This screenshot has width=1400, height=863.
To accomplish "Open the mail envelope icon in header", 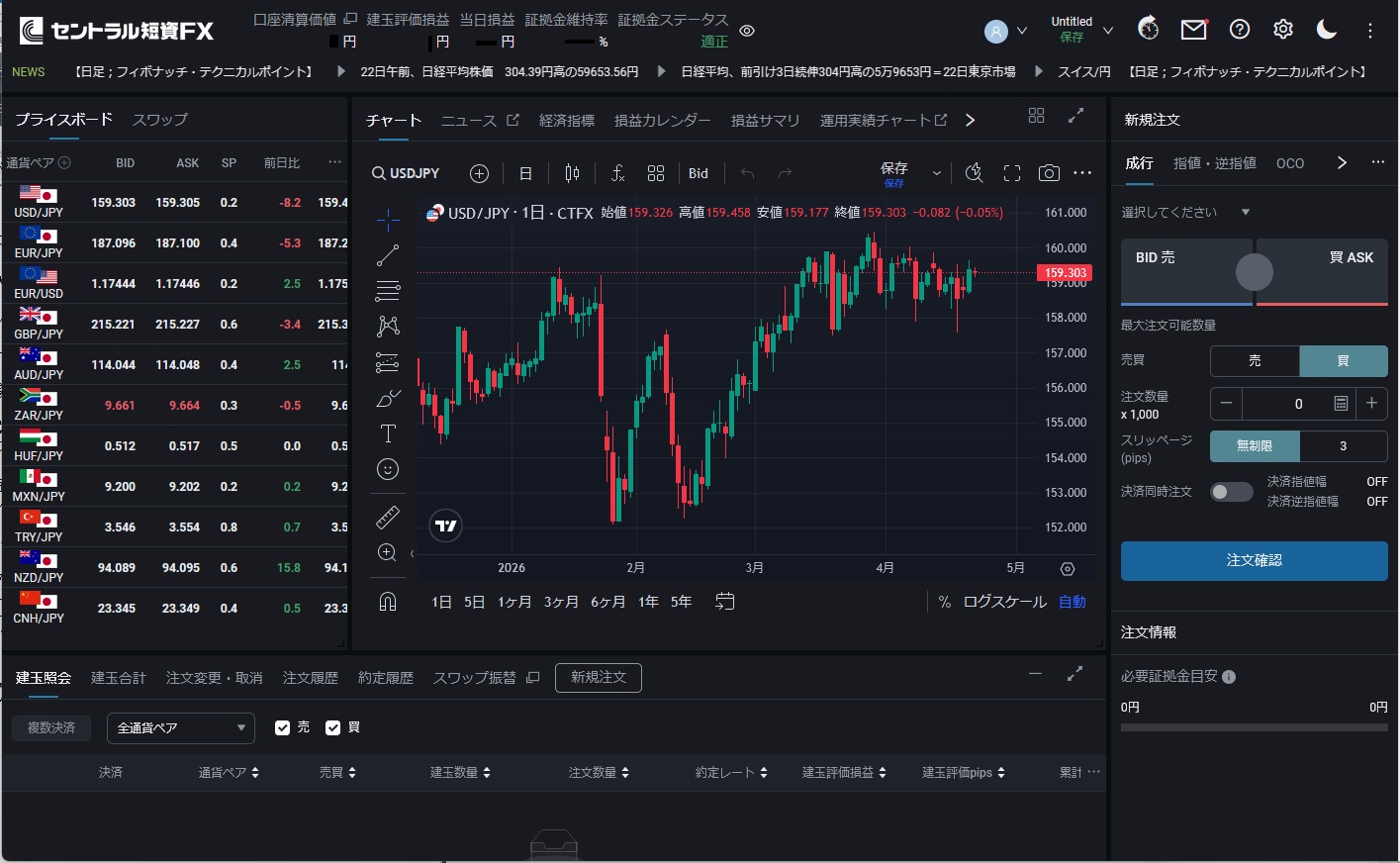I will pos(1194,30).
